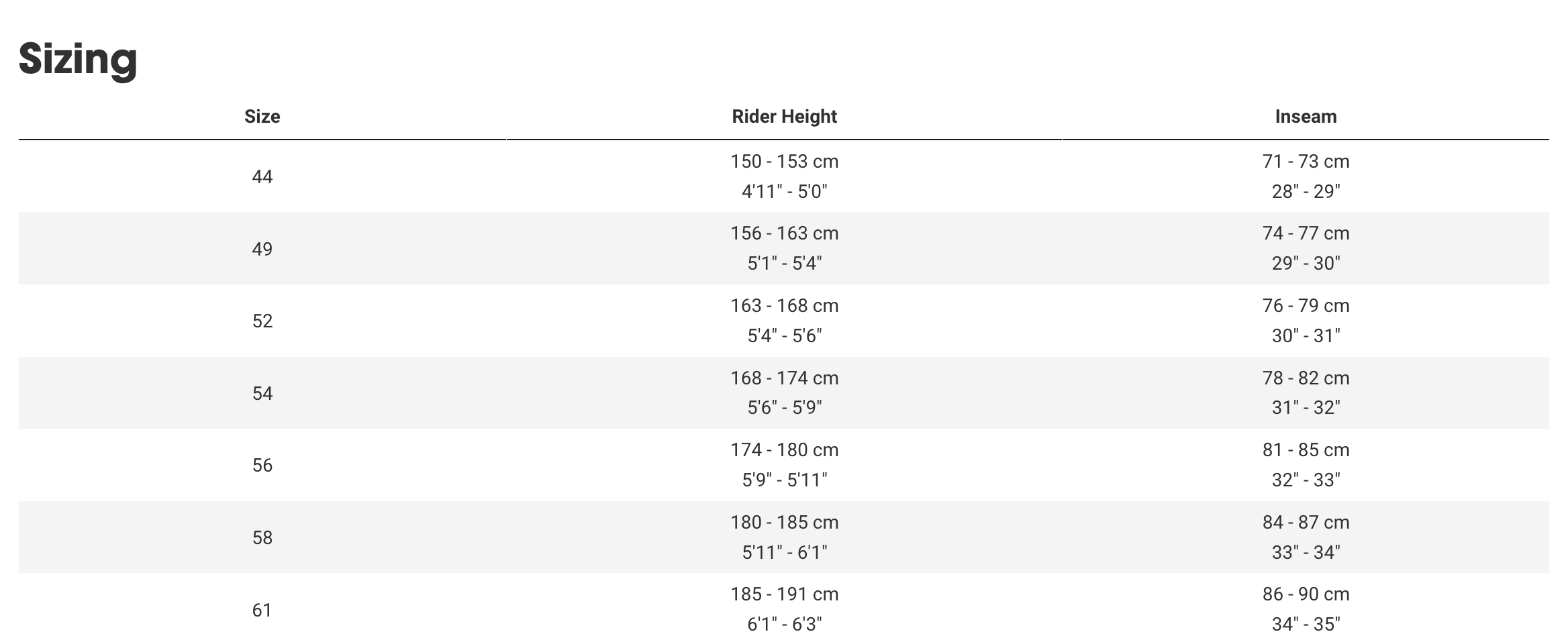Click rider height 6'1" - 6'3"

[784, 625]
